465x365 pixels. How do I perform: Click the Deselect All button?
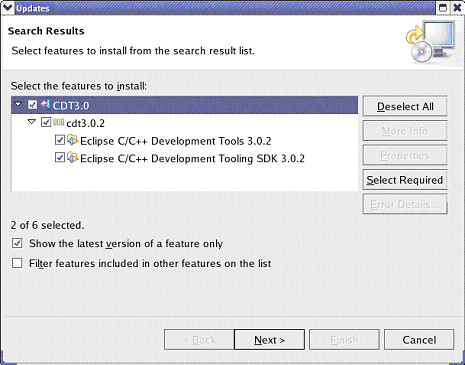pyautogui.click(x=405, y=106)
